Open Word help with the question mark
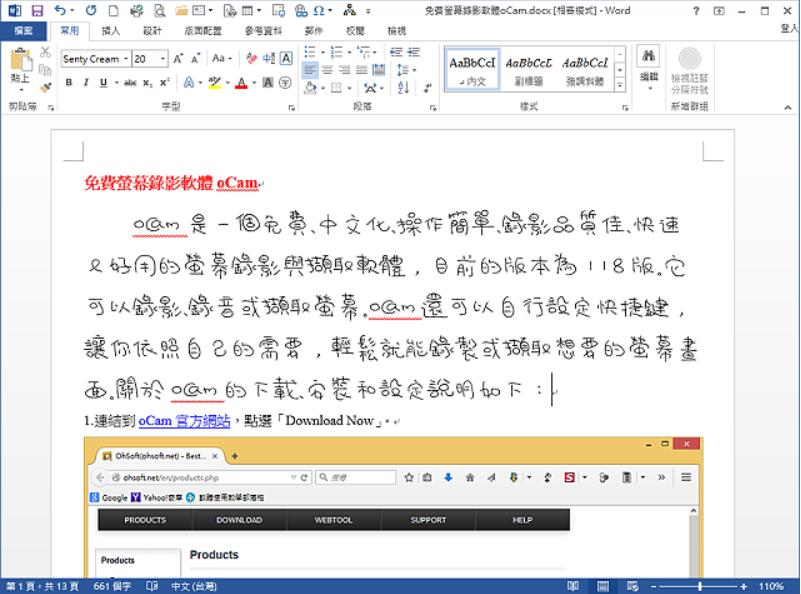Image resolution: width=801 pixels, height=594 pixels. click(x=696, y=10)
